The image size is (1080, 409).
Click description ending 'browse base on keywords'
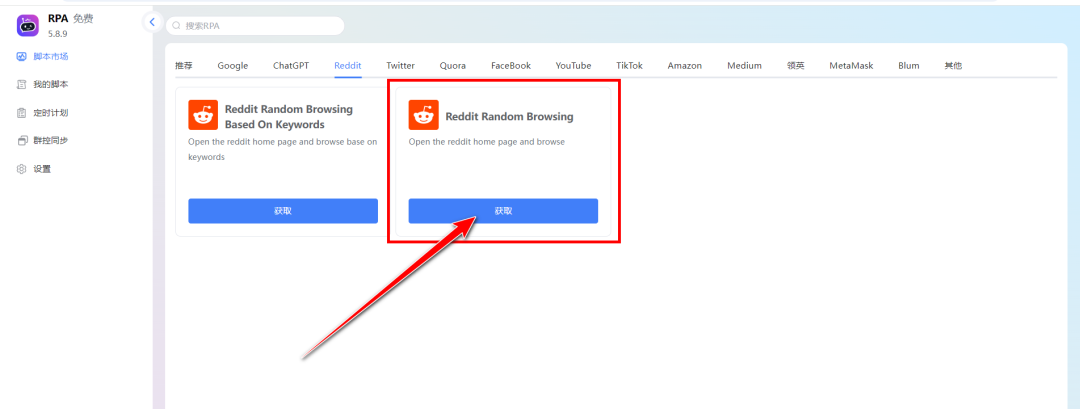pyautogui.click(x=282, y=149)
